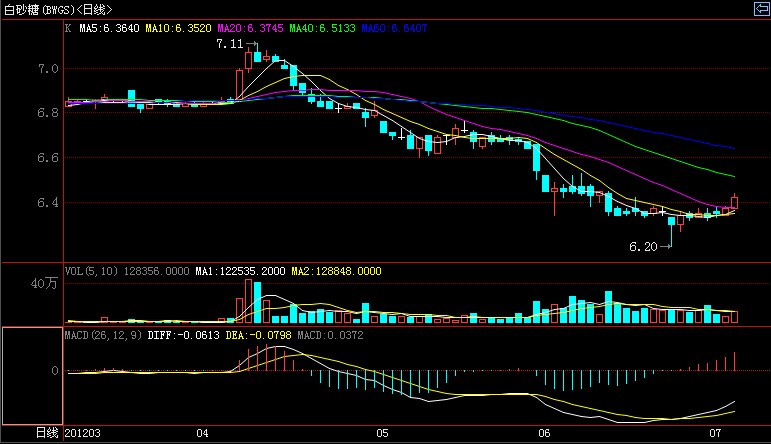Click the 6.6 price axis label

click(x=48, y=158)
